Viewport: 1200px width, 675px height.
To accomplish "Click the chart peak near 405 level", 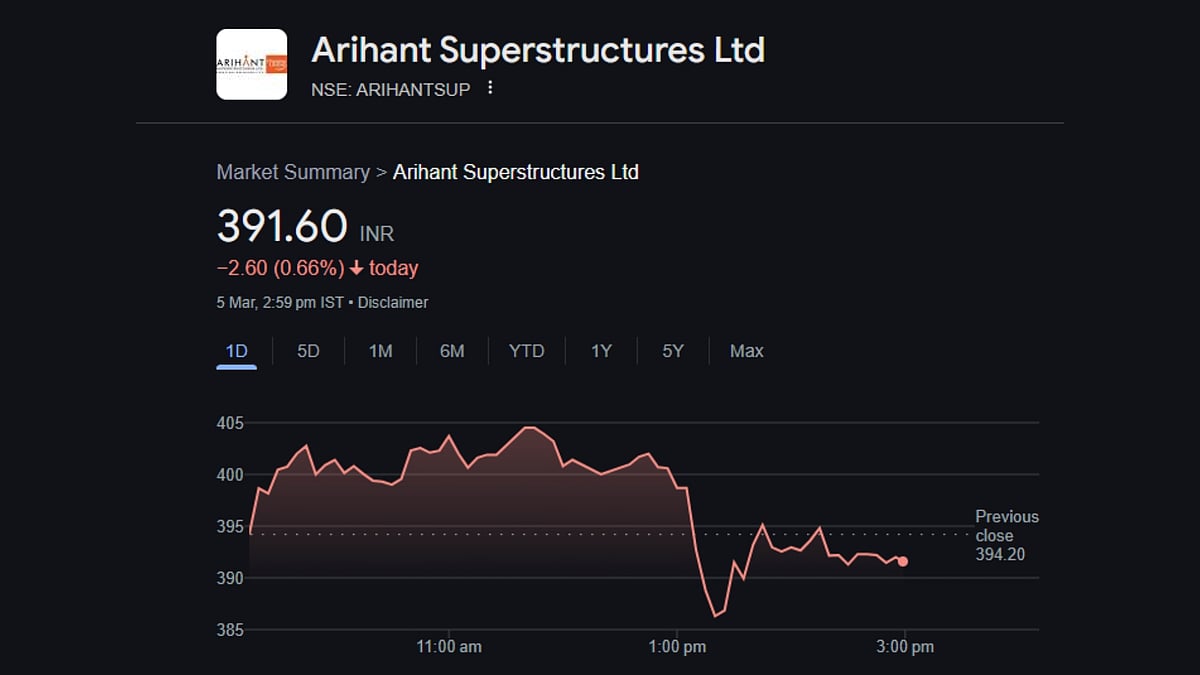I will 530,428.
